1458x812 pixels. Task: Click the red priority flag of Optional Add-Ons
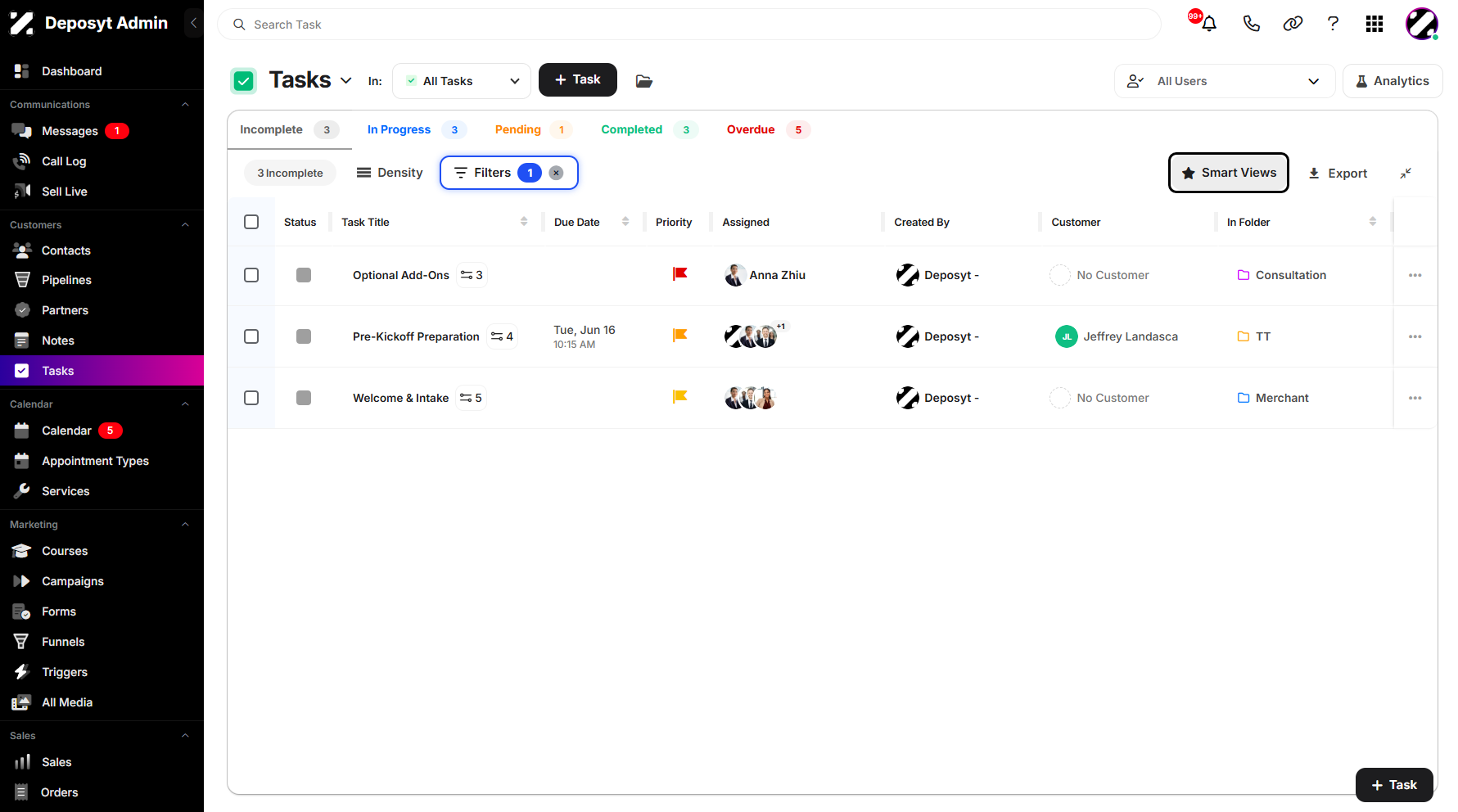[679, 274]
